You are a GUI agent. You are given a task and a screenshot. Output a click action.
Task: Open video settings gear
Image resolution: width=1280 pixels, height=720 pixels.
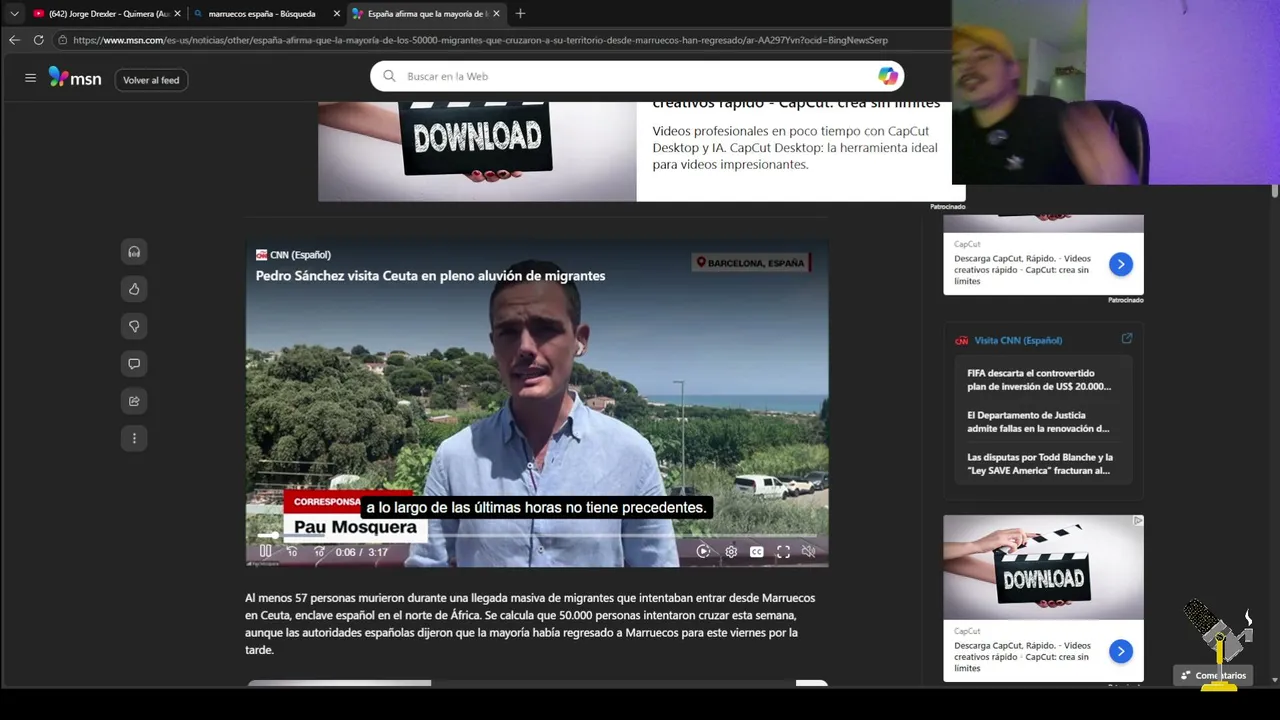pos(731,551)
